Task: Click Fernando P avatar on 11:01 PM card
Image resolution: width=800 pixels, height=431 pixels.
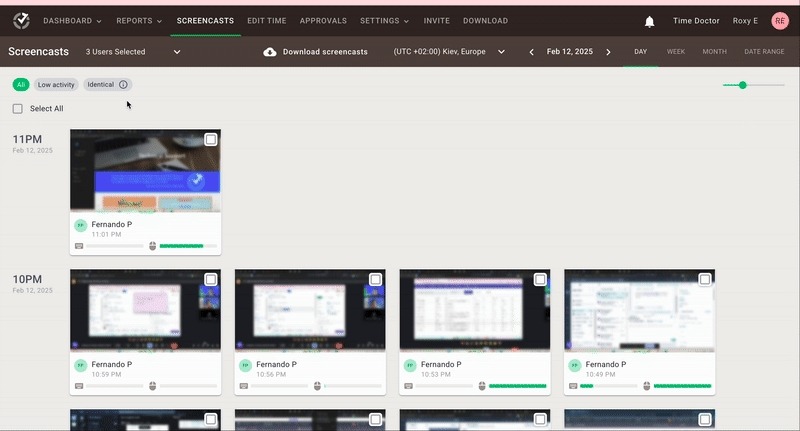Action: pyautogui.click(x=80, y=225)
